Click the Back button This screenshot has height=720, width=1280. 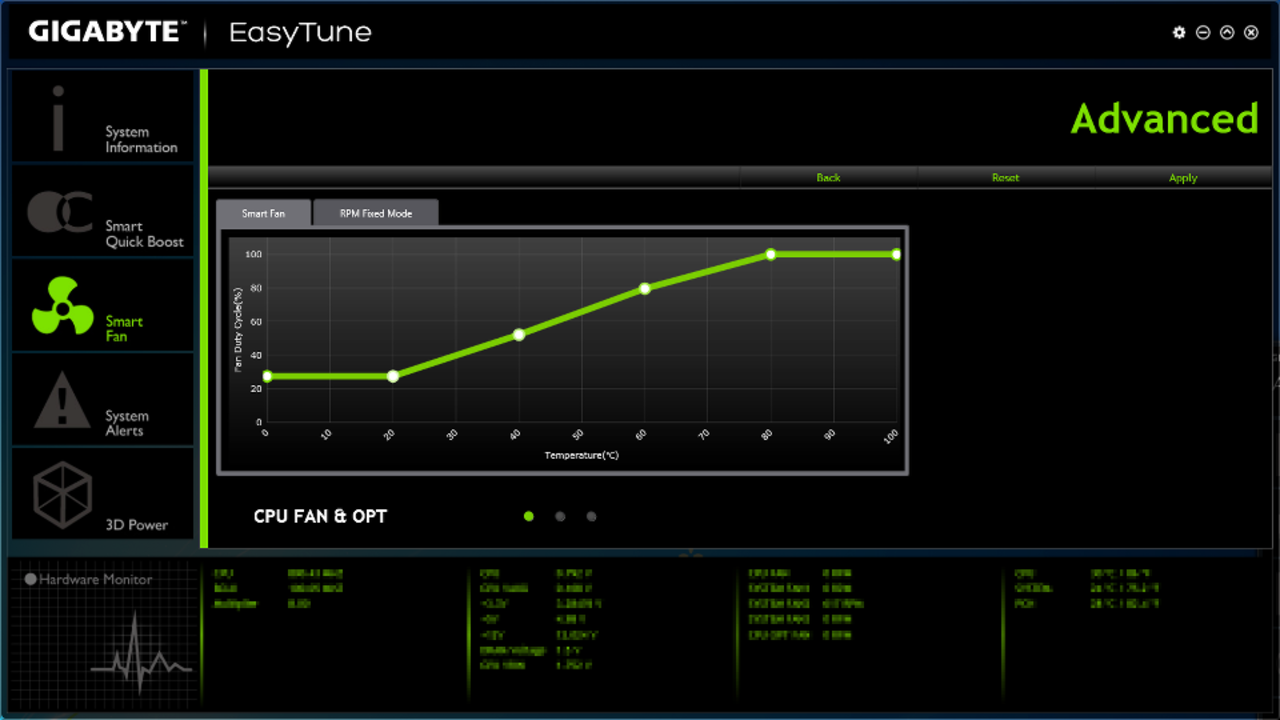[x=828, y=177]
